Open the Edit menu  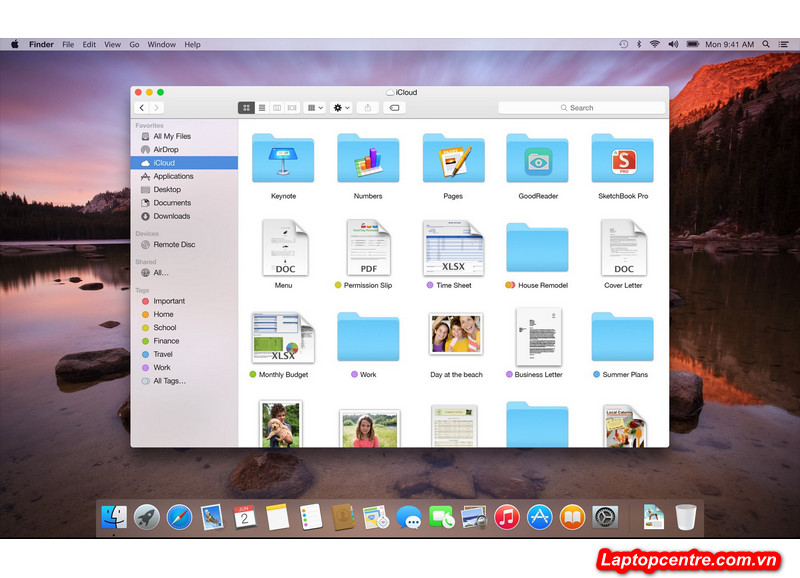click(89, 44)
